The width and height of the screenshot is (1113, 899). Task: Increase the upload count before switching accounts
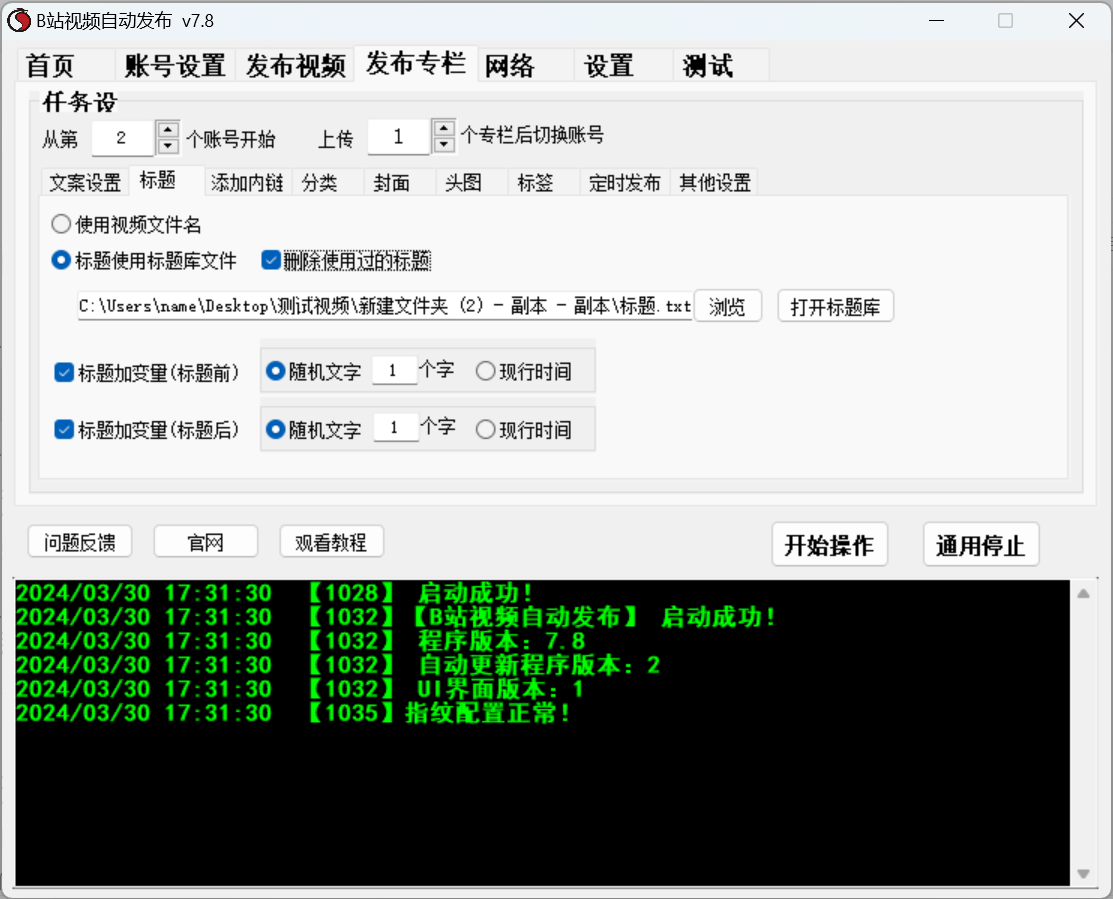[x=444, y=128]
